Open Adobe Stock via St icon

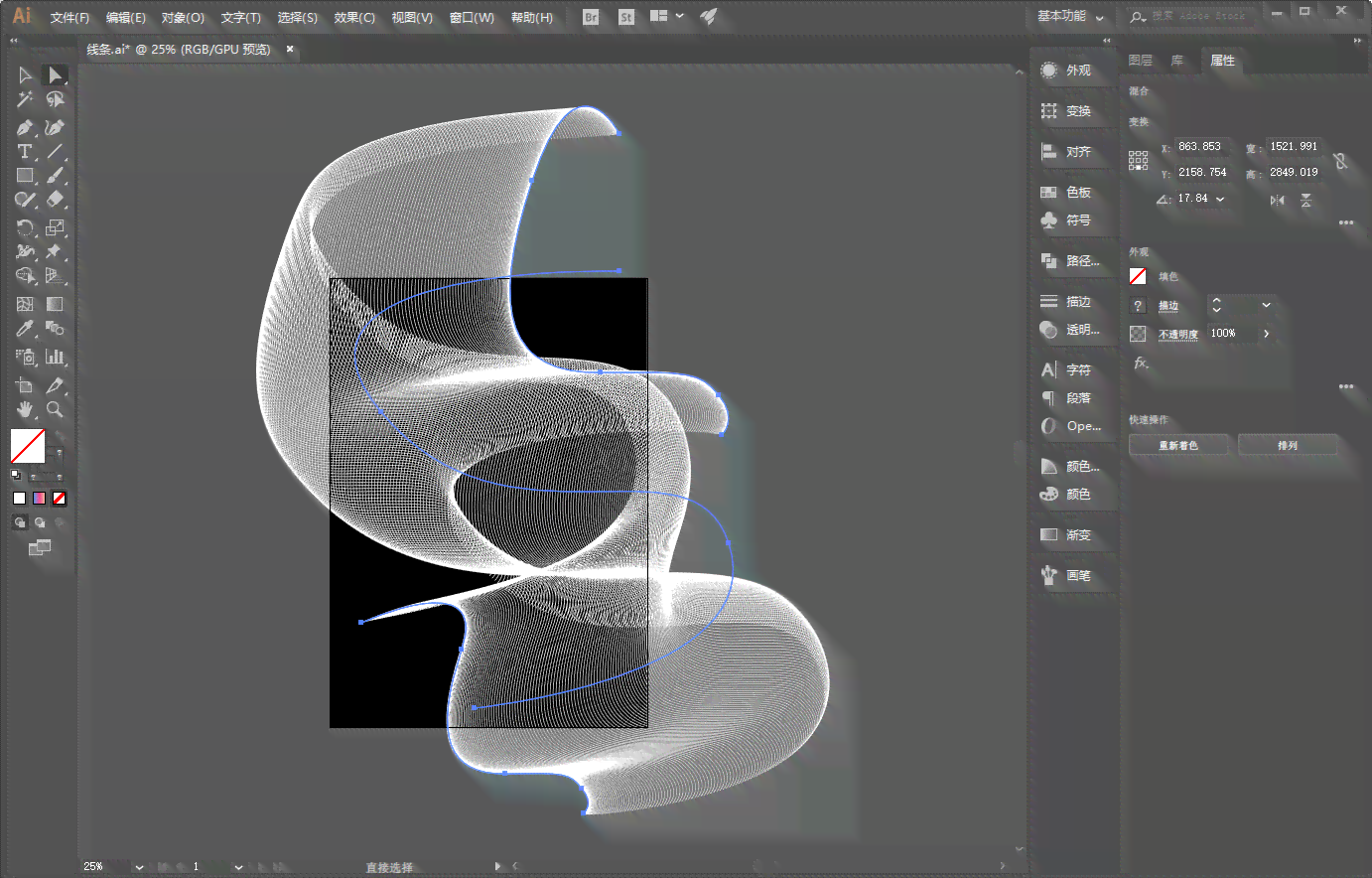pos(626,17)
